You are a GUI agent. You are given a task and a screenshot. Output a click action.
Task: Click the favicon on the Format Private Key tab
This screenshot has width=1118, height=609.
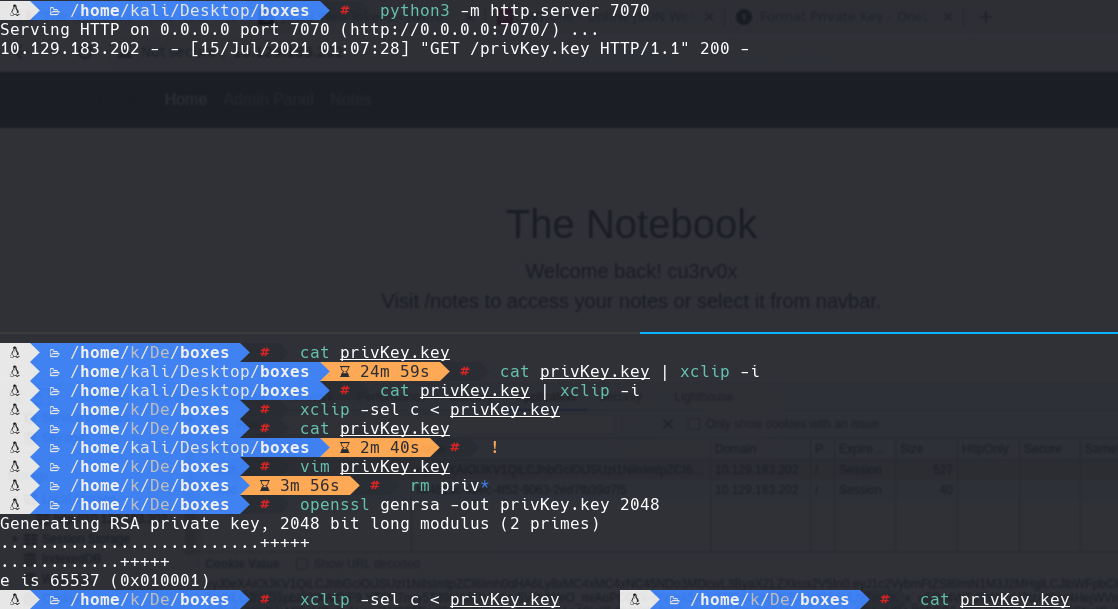point(744,15)
